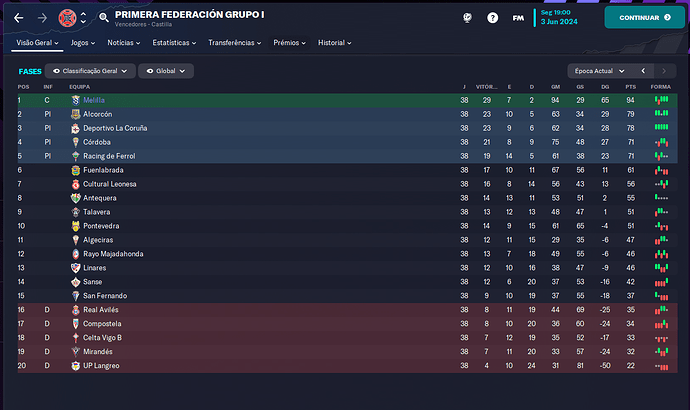Open the FM menu icon
The width and height of the screenshot is (690, 410).
(x=518, y=18)
